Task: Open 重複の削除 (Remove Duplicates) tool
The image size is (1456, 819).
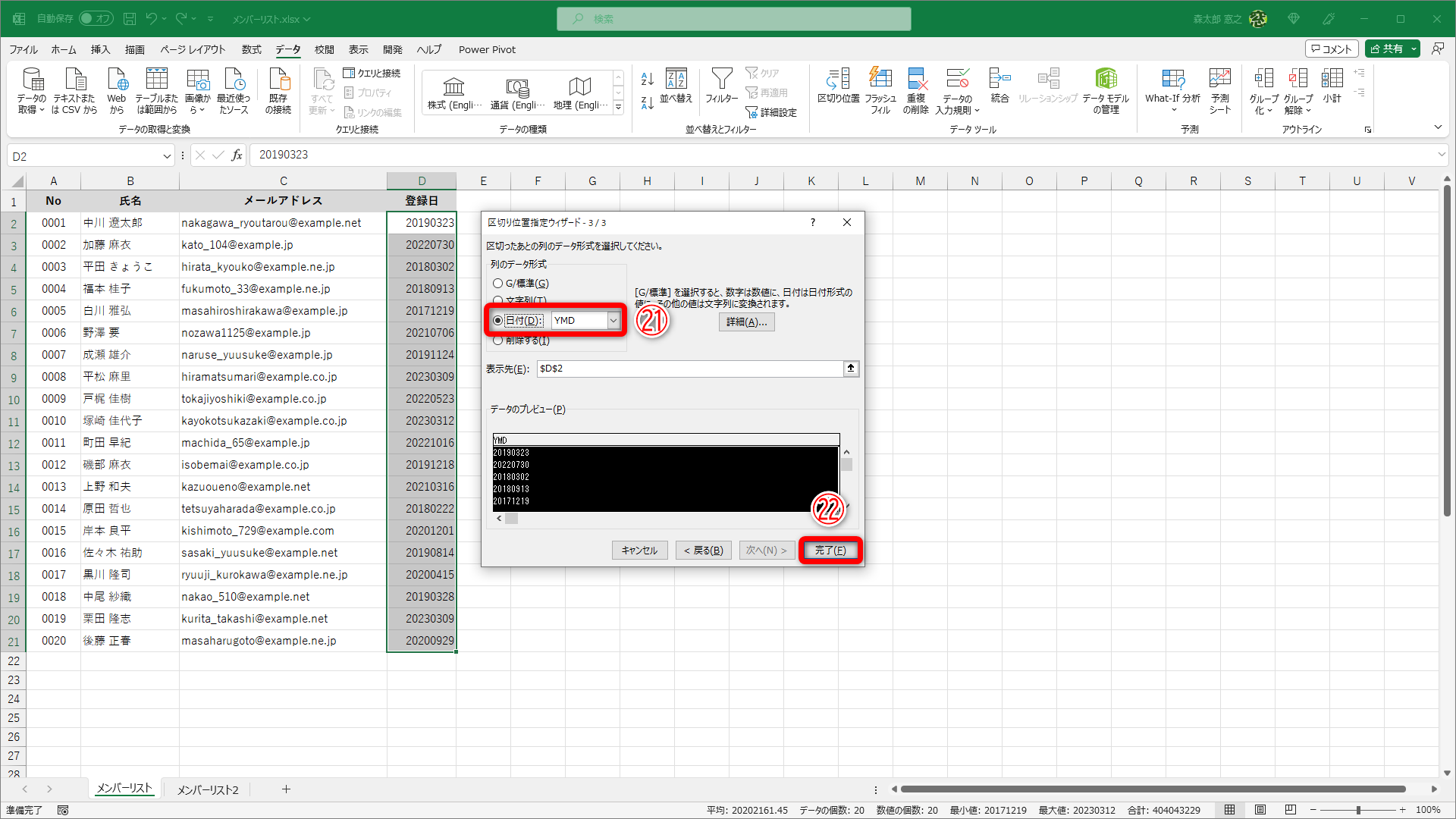Action: coord(916,90)
